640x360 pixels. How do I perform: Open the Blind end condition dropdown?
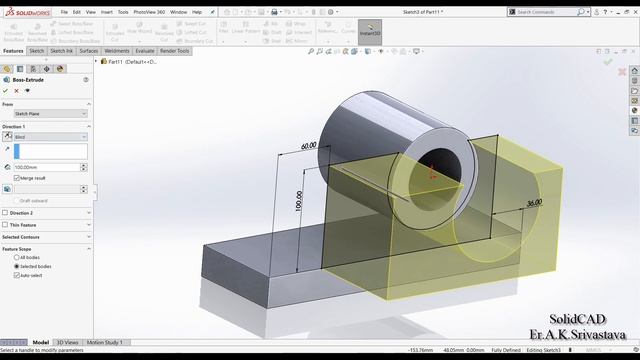(51, 137)
